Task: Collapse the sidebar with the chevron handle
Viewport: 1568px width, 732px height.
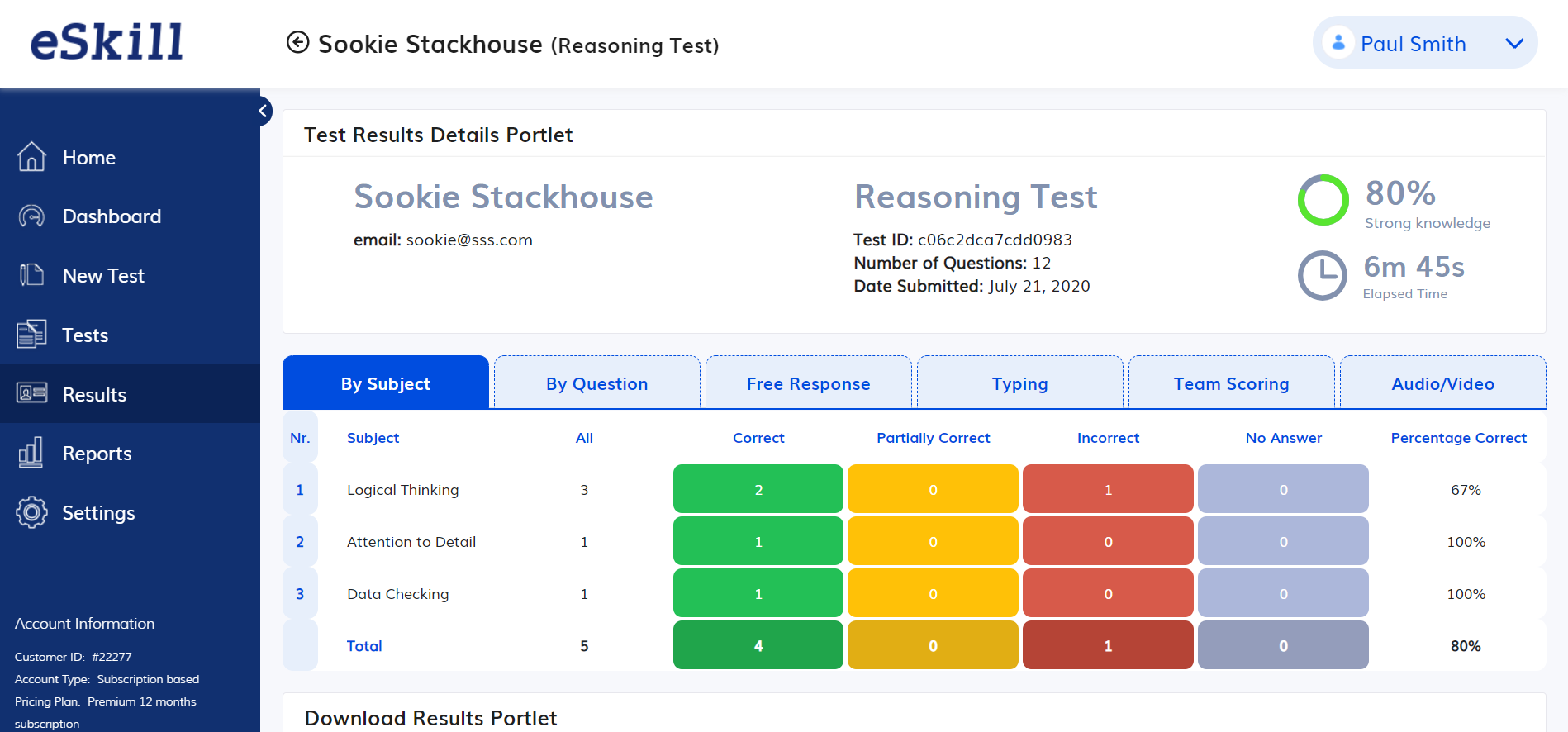Action: (x=263, y=111)
